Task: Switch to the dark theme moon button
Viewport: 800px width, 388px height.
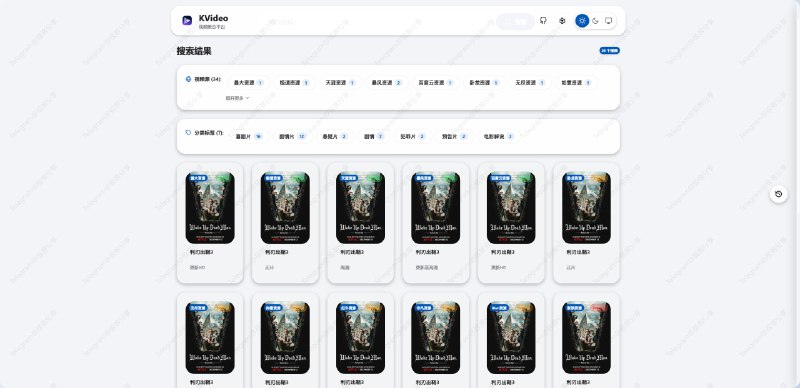Action: click(x=595, y=21)
